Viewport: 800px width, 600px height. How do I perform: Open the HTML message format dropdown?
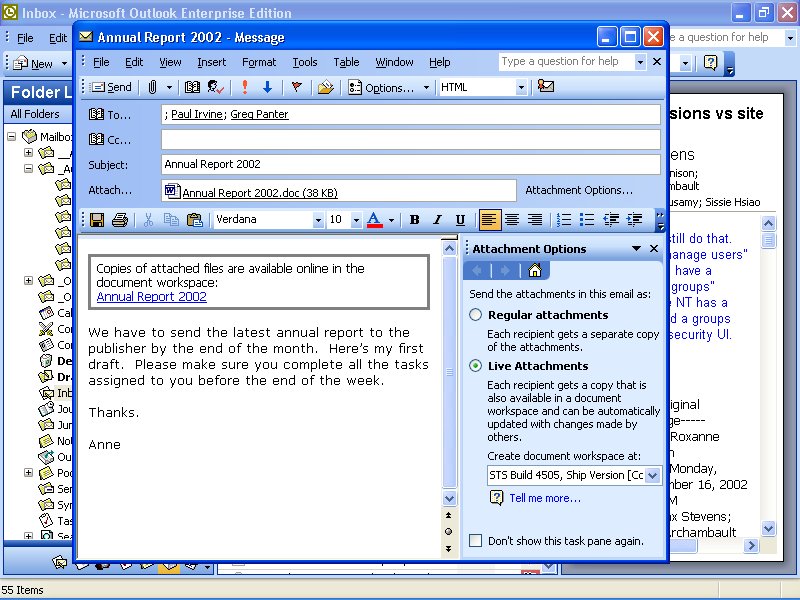(x=521, y=87)
